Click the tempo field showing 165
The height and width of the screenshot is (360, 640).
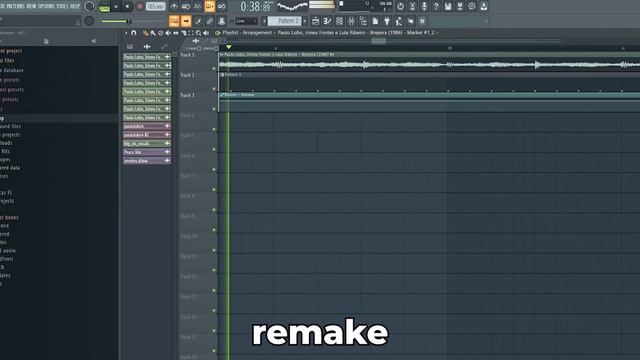tap(156, 7)
